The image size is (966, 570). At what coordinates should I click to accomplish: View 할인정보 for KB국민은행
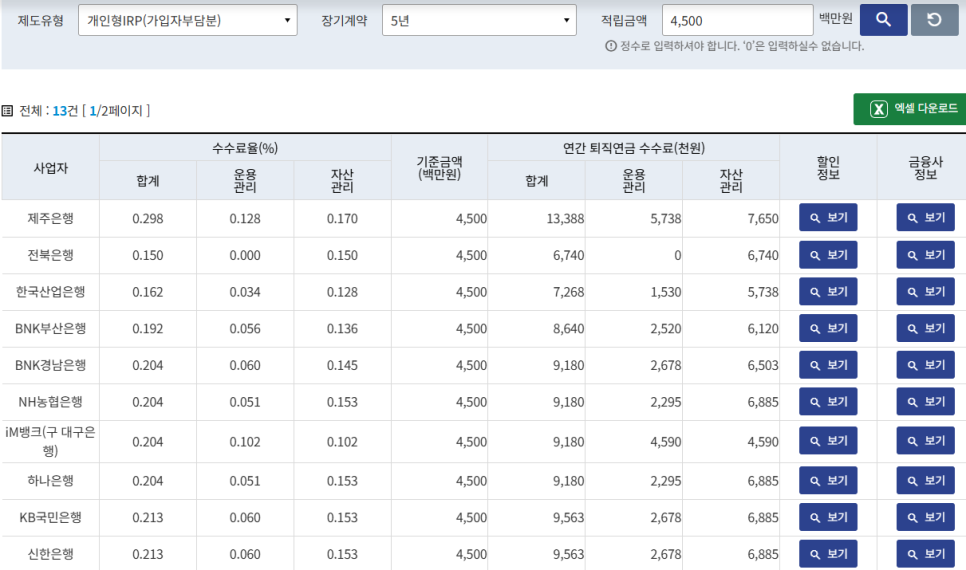point(828,517)
